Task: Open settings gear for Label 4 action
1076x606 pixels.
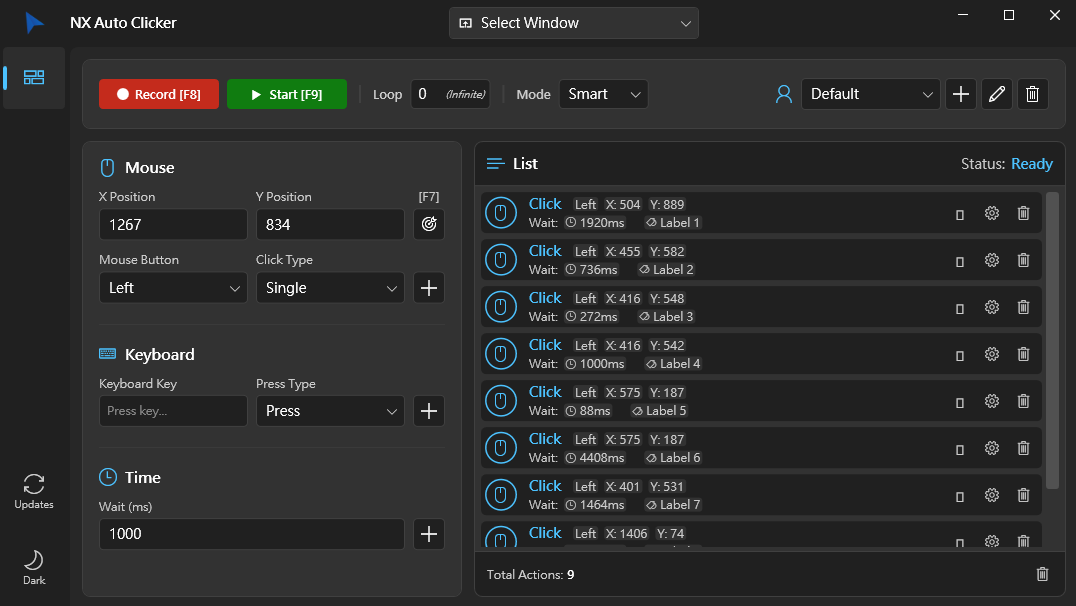Action: point(992,354)
